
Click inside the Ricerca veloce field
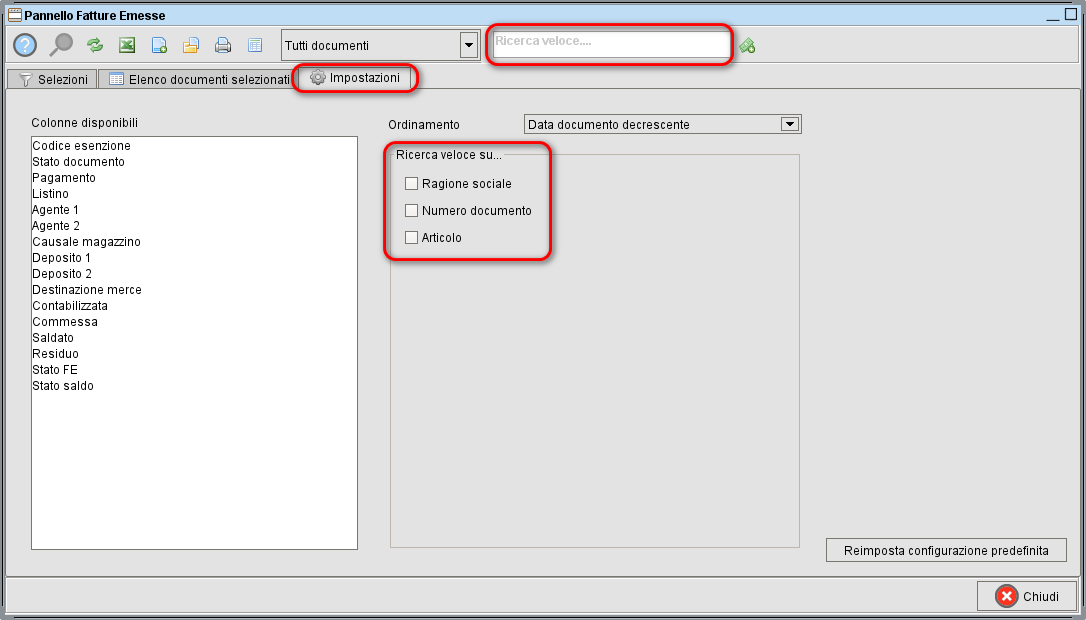609,44
